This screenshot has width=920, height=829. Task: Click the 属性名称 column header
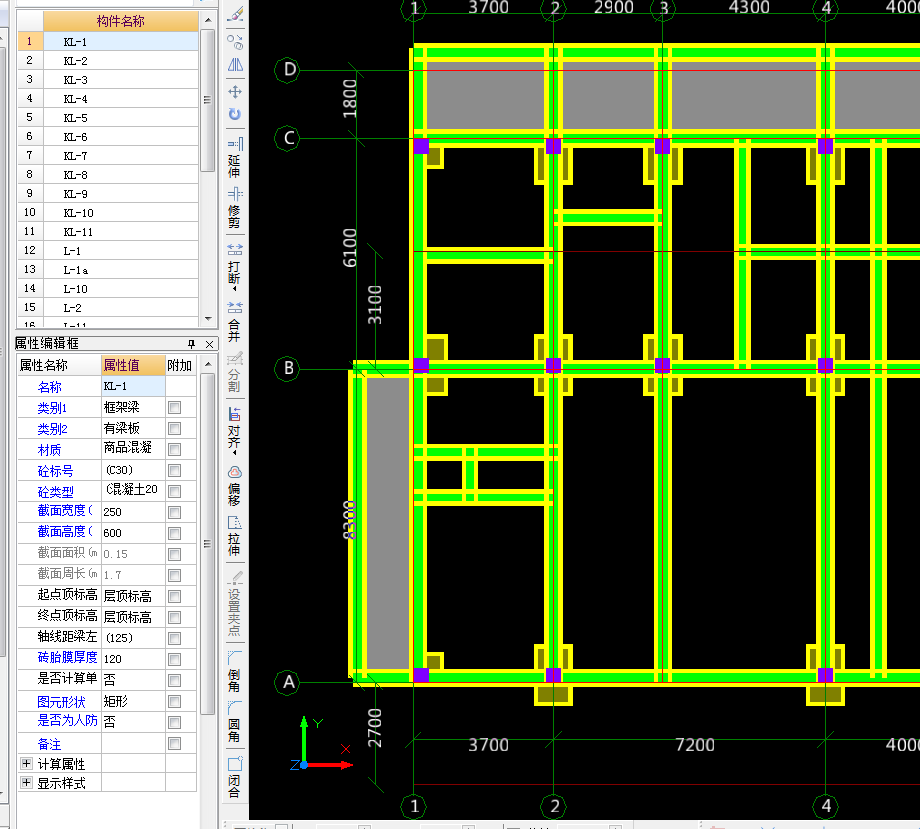(x=59, y=366)
